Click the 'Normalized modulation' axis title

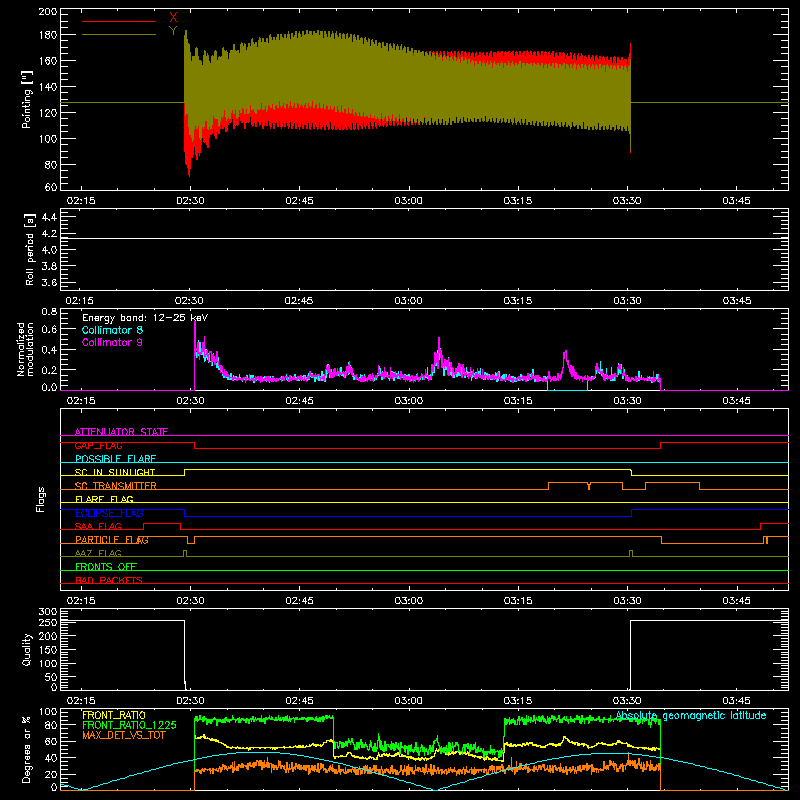[25, 349]
